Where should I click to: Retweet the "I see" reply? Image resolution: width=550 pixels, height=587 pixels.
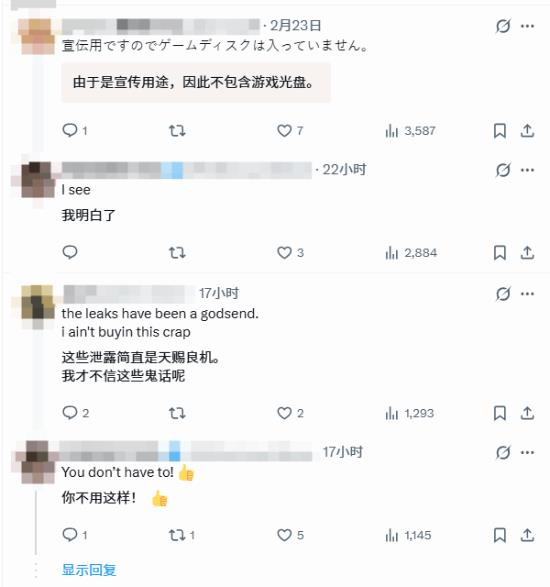pos(177,253)
